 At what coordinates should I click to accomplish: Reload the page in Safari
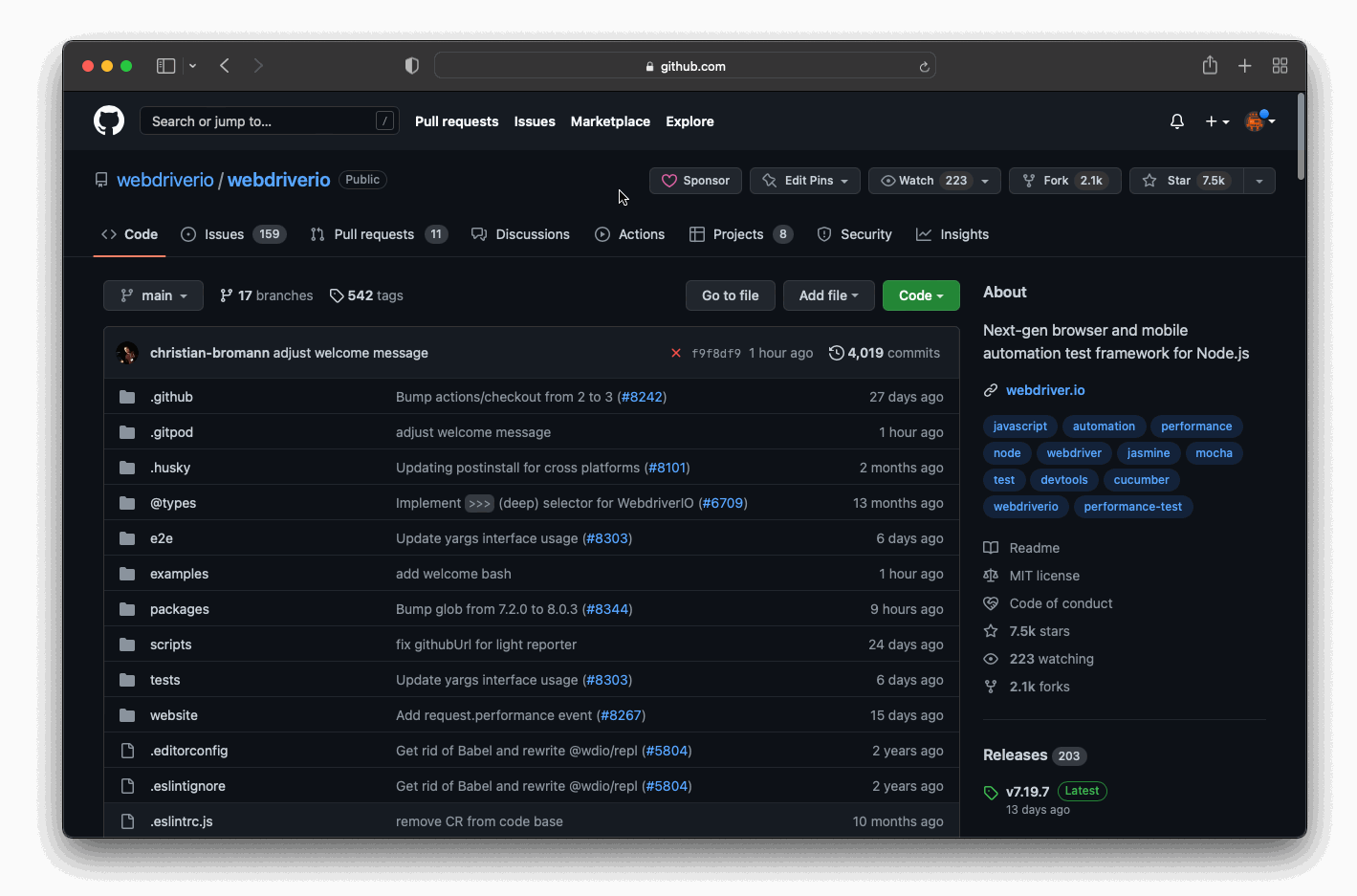[x=924, y=67]
